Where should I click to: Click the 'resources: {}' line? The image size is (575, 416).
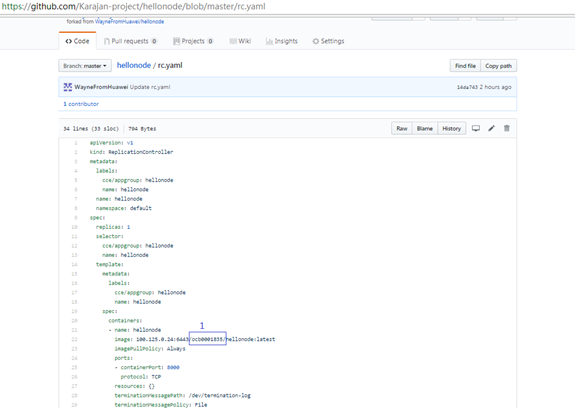coord(135,386)
